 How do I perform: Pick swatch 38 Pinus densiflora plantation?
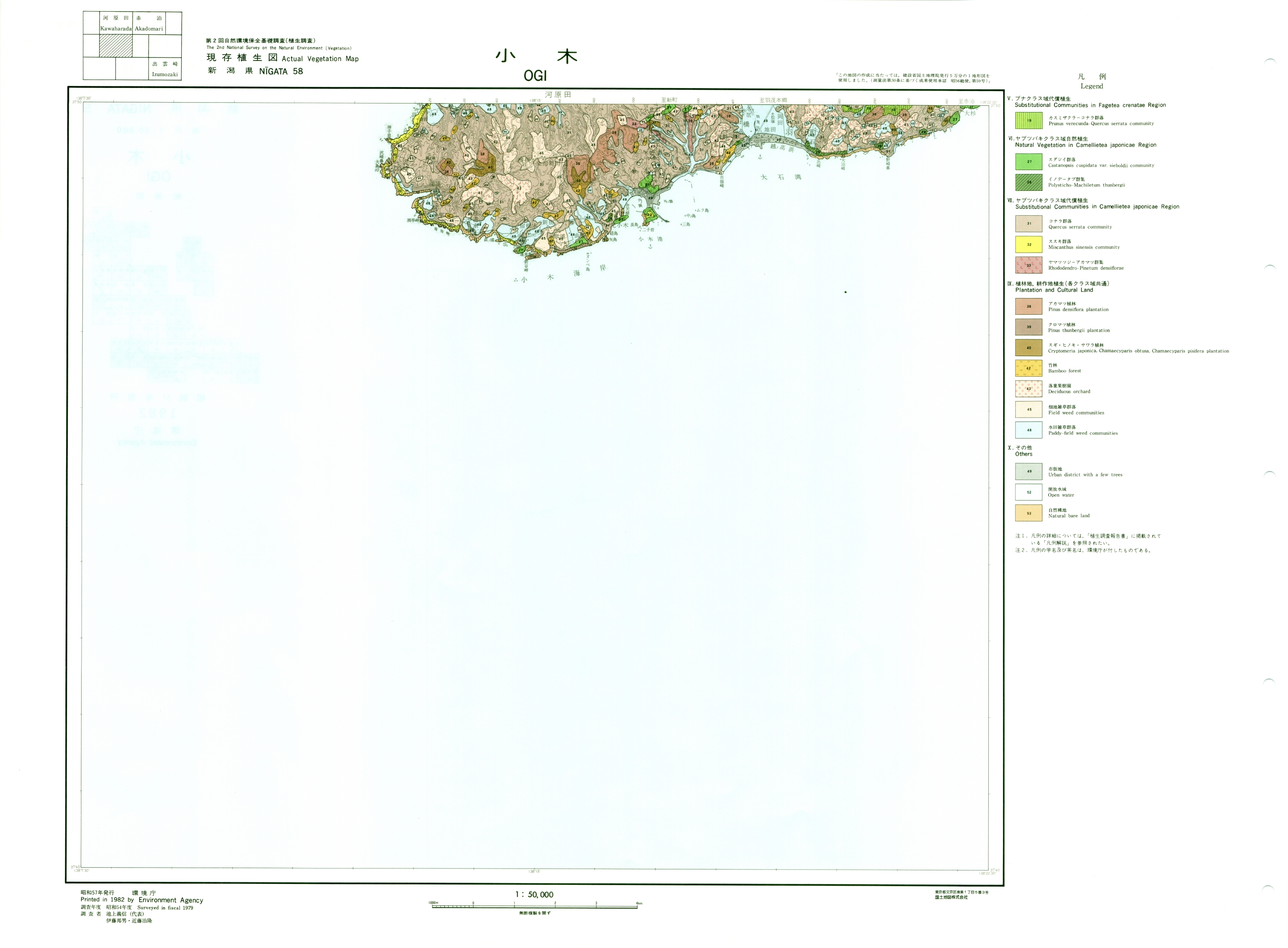1029,306
